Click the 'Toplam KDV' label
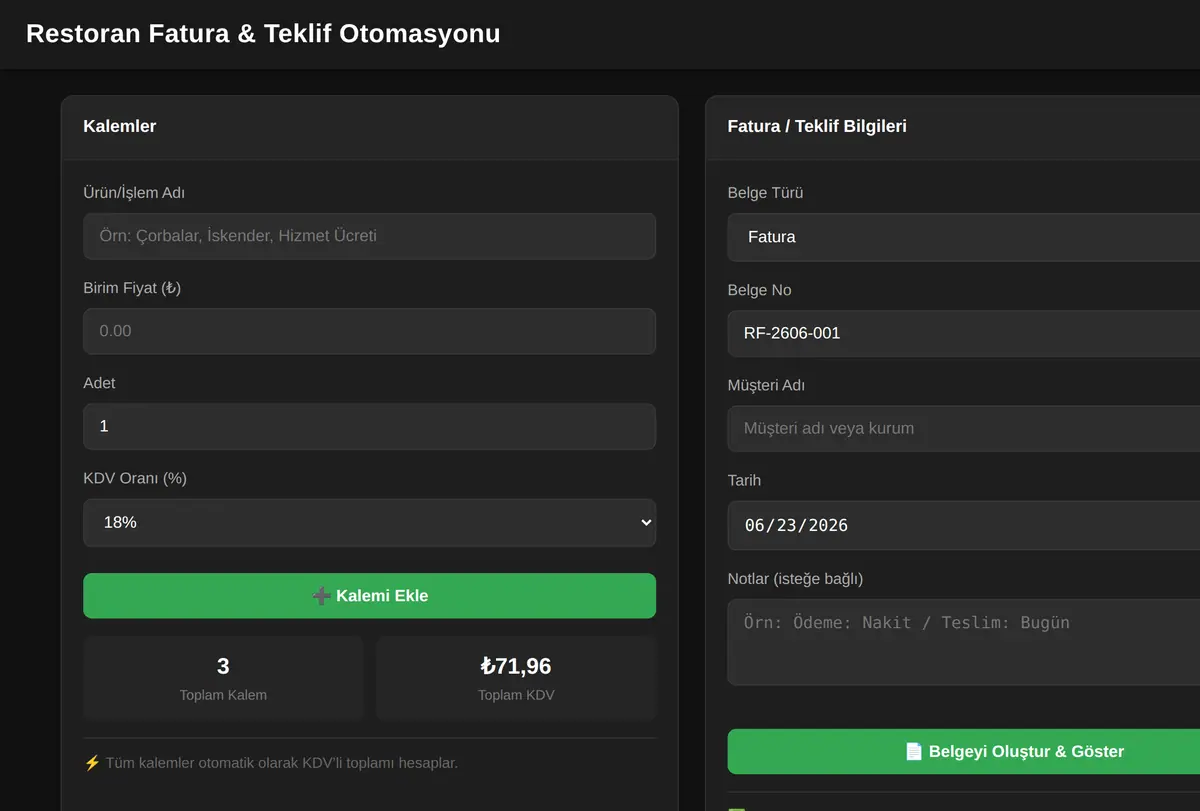The width and height of the screenshot is (1200, 811). (x=516, y=695)
